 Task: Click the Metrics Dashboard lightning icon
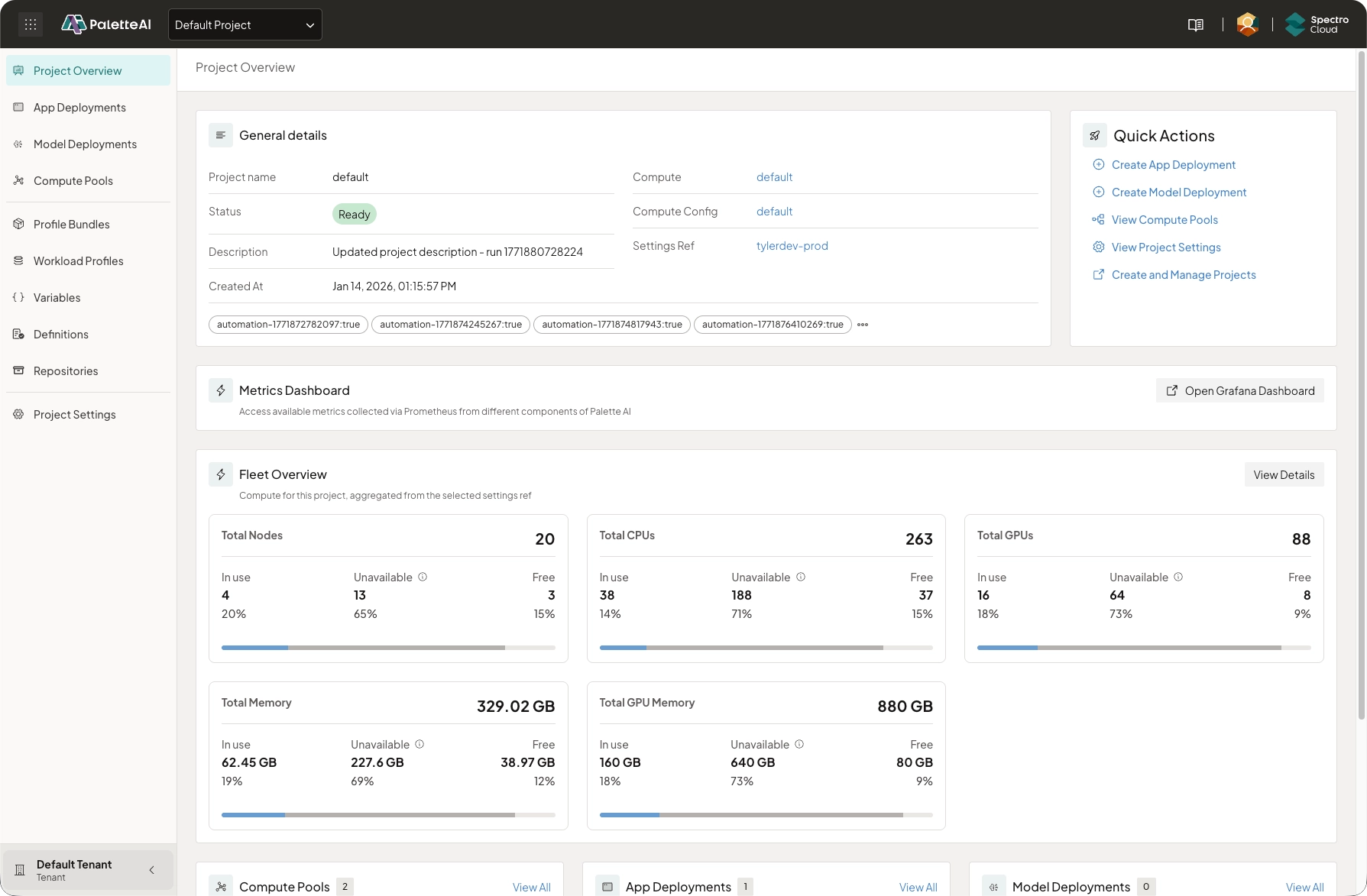tap(221, 390)
